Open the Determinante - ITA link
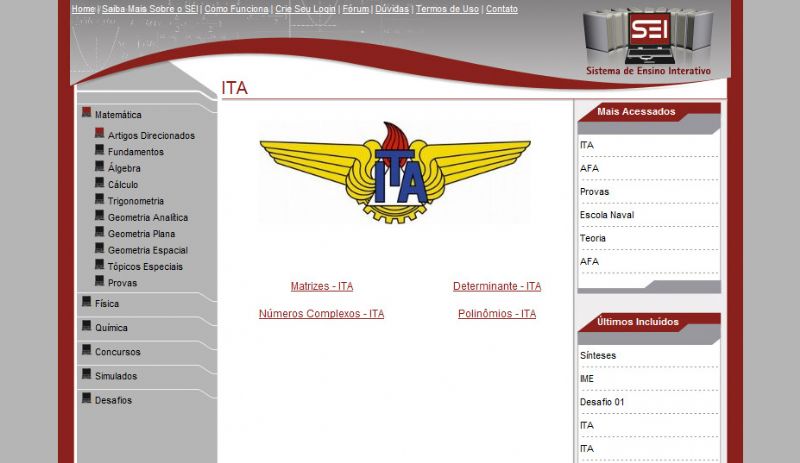The image size is (800, 463). pyautogui.click(x=497, y=286)
